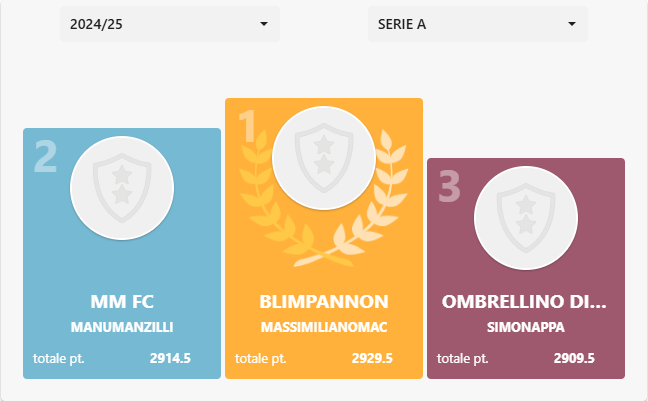648x401 pixels.
Task: Open the OMBRELLINO DI... team name
Action: pos(525,301)
